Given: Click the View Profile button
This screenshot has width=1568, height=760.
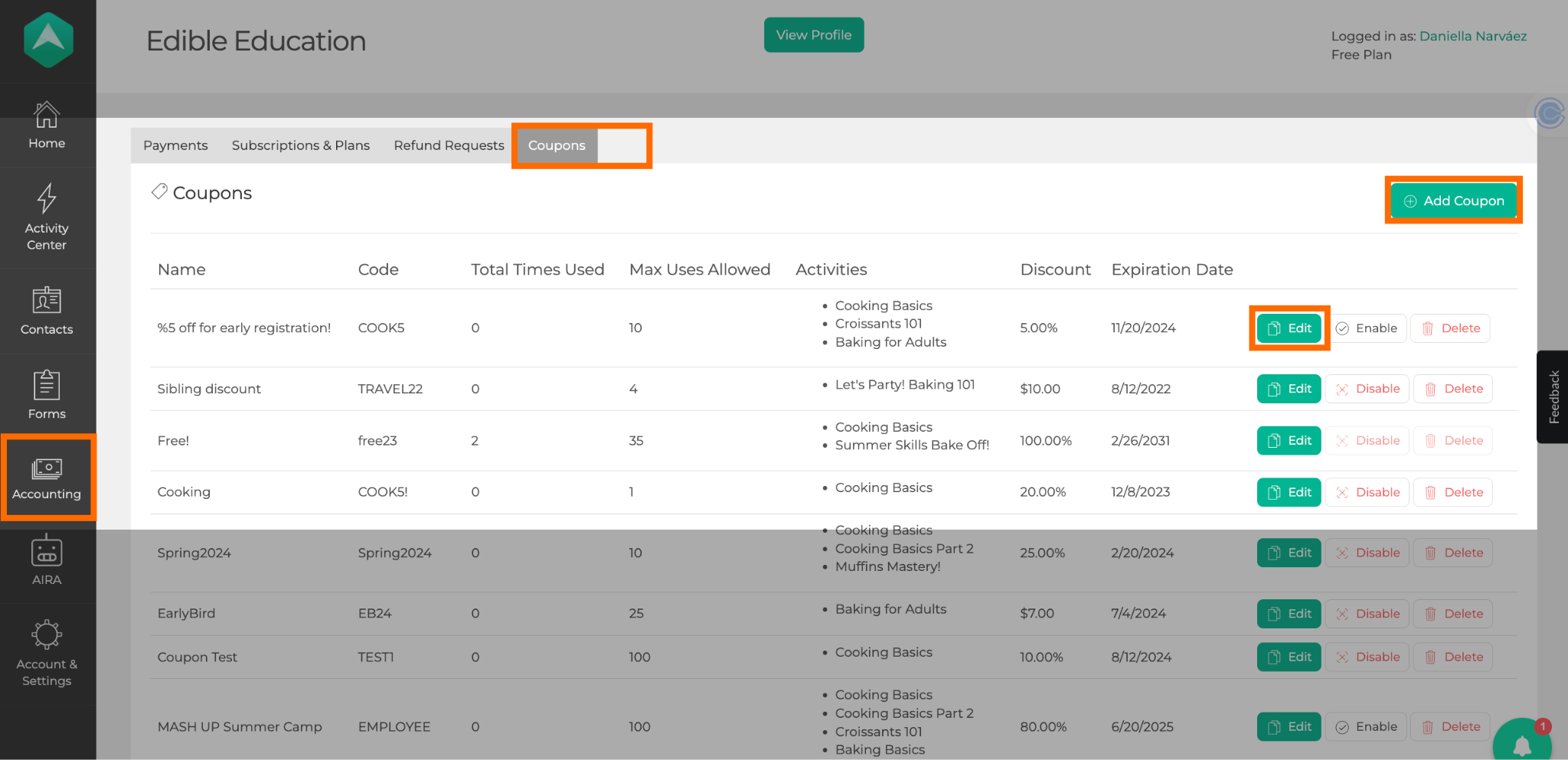Looking at the screenshot, I should coord(813,35).
